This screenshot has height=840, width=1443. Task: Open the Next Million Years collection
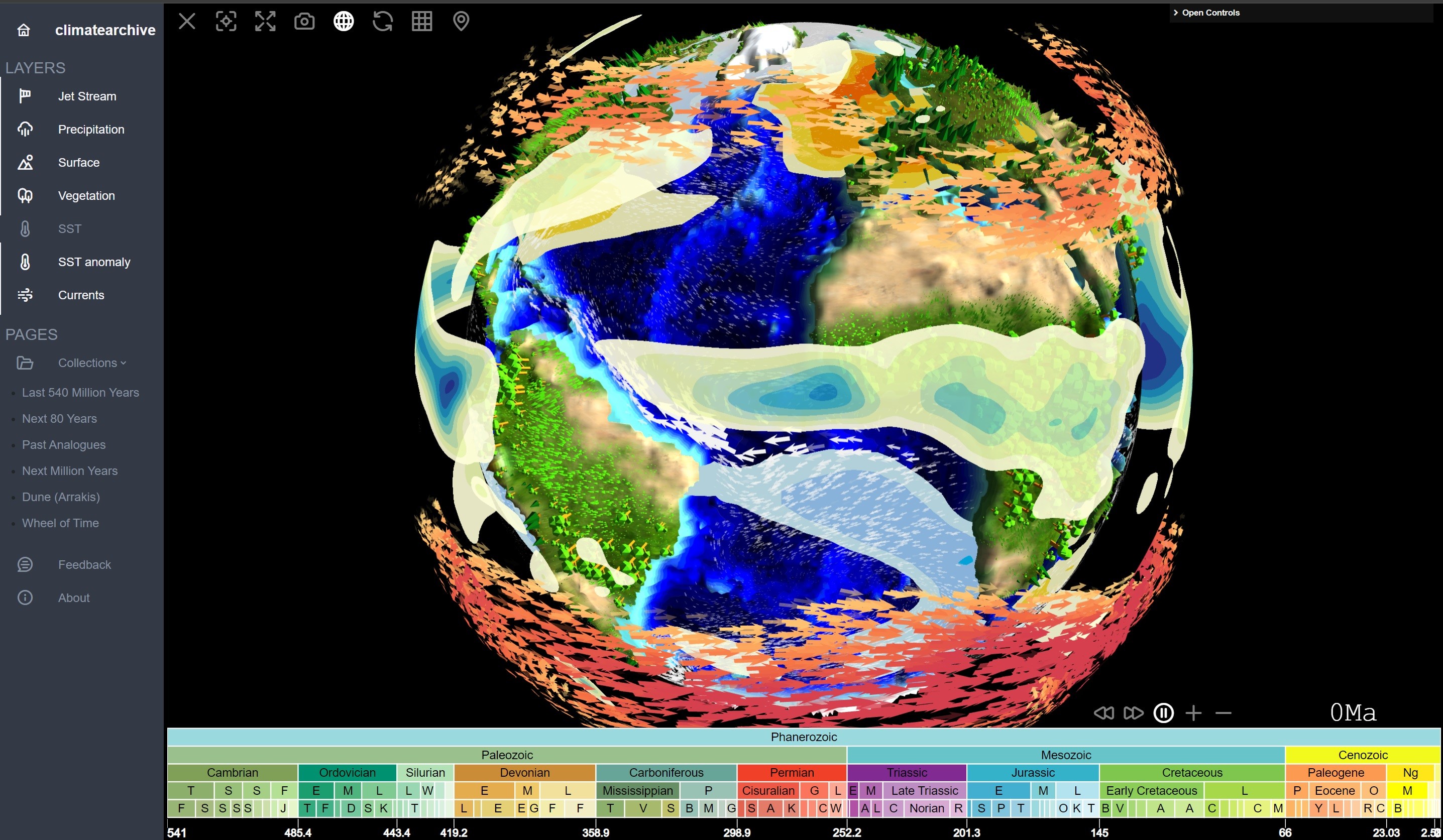pos(69,470)
